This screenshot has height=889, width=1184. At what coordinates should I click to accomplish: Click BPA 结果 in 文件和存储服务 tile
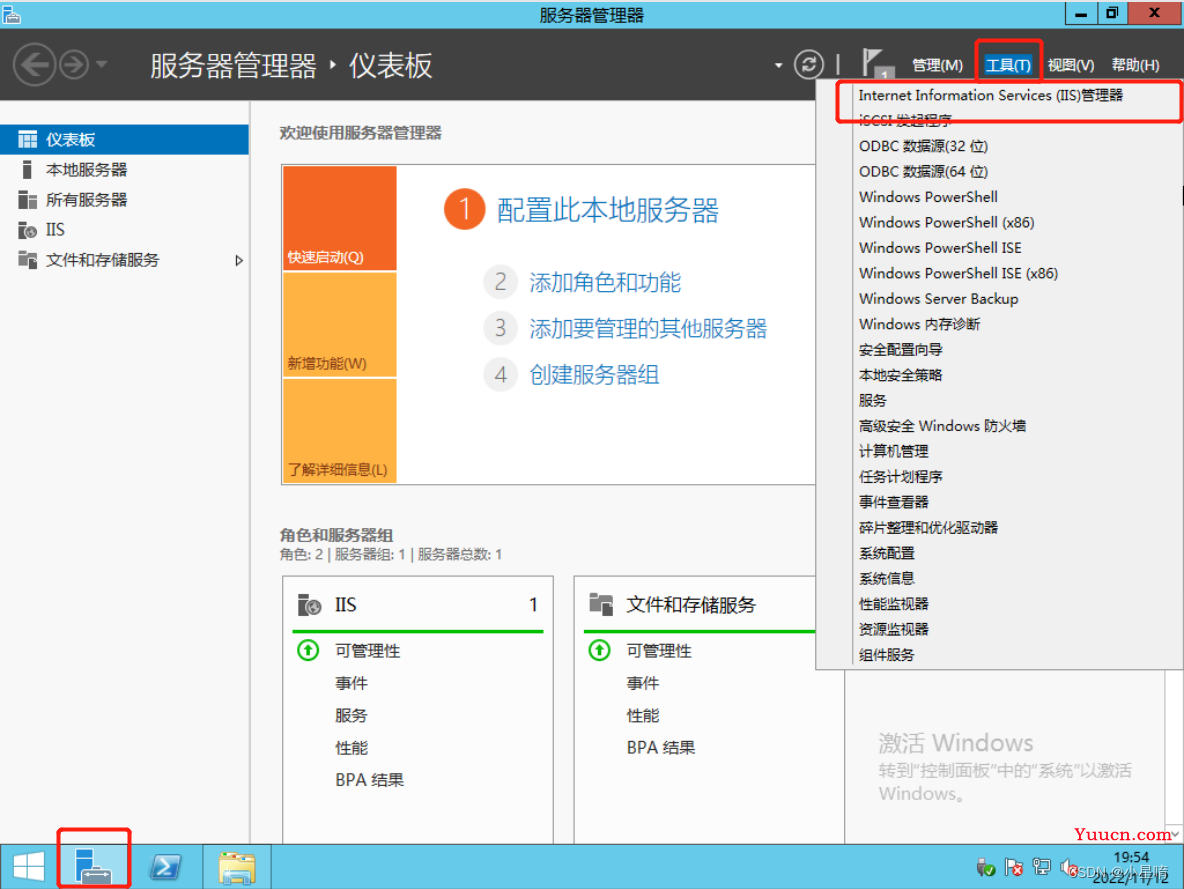click(x=661, y=748)
